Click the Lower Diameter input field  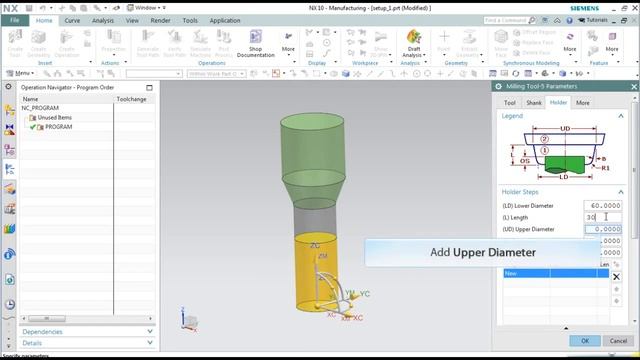tap(603, 206)
